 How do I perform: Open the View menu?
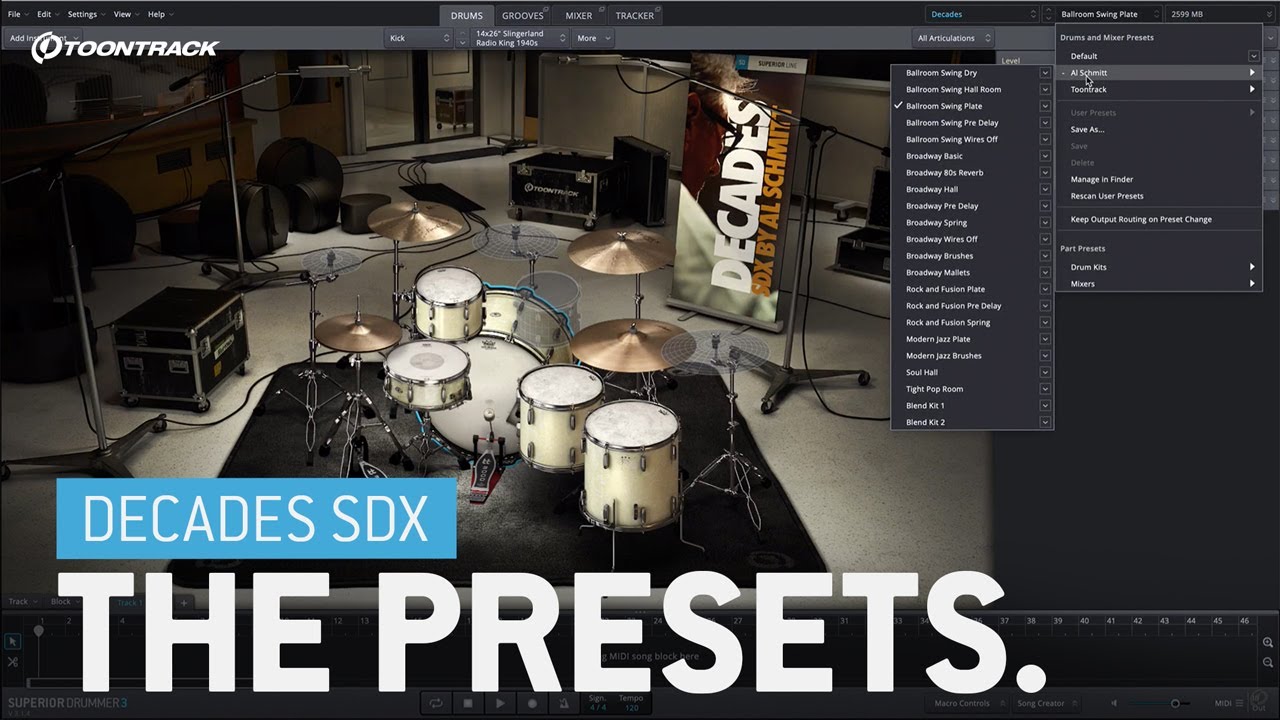pyautogui.click(x=126, y=14)
